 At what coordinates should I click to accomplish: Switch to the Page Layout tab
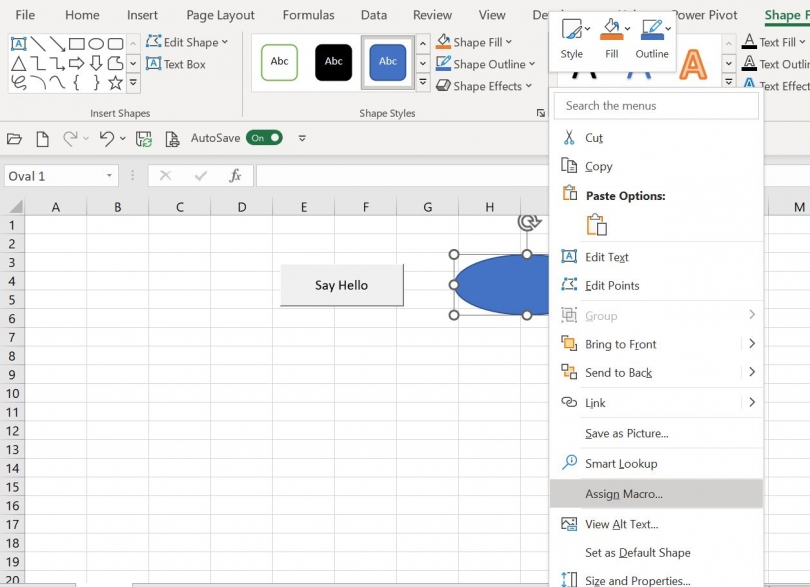click(220, 15)
